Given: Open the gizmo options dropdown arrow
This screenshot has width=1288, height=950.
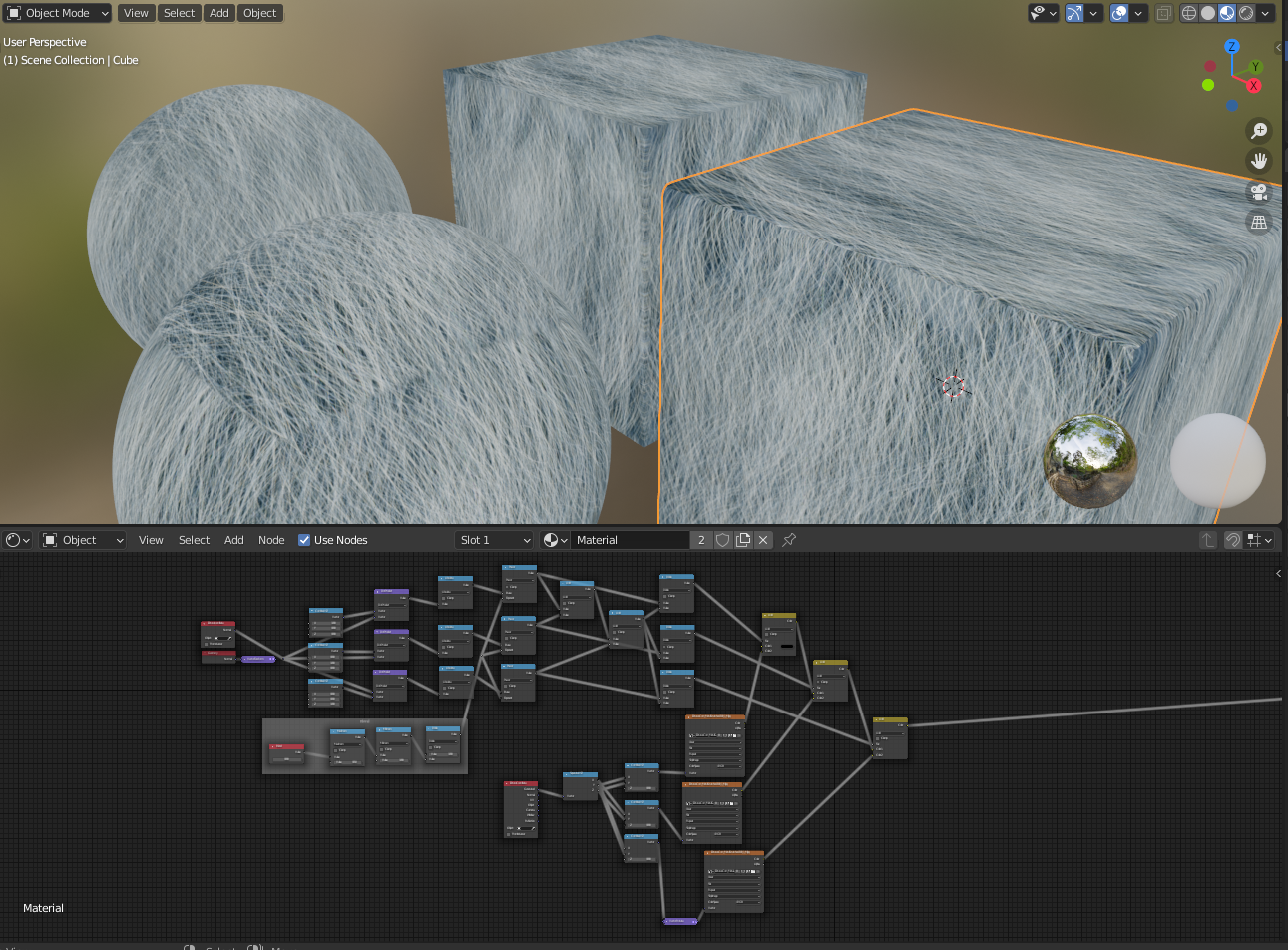Looking at the screenshot, I should [1094, 13].
